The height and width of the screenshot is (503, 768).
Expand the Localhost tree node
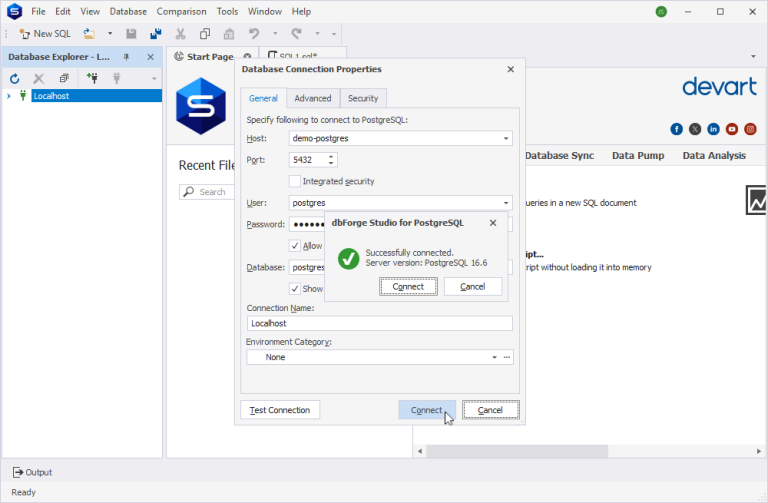[9, 96]
